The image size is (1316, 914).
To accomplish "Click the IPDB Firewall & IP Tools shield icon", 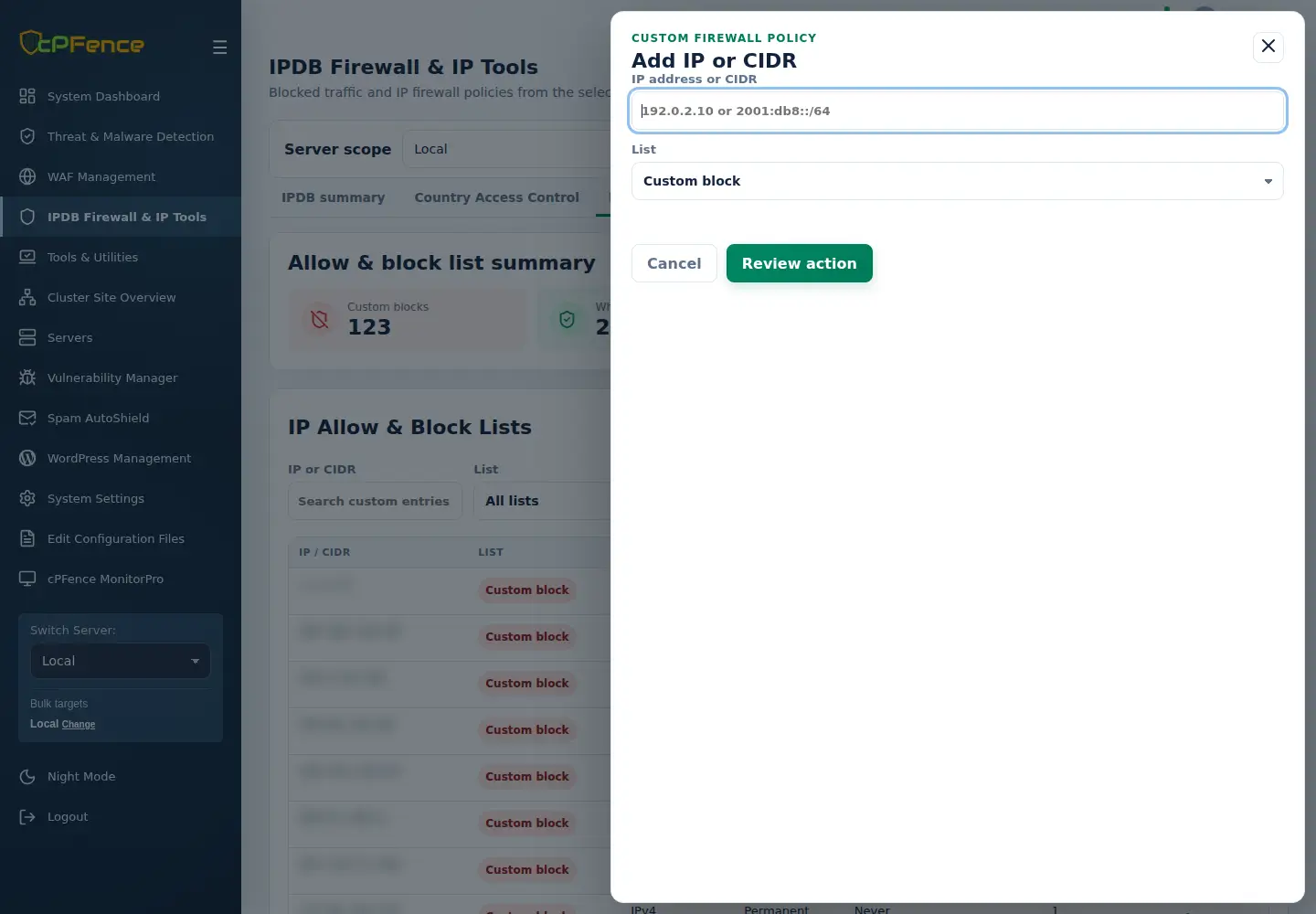I will pos(27,217).
